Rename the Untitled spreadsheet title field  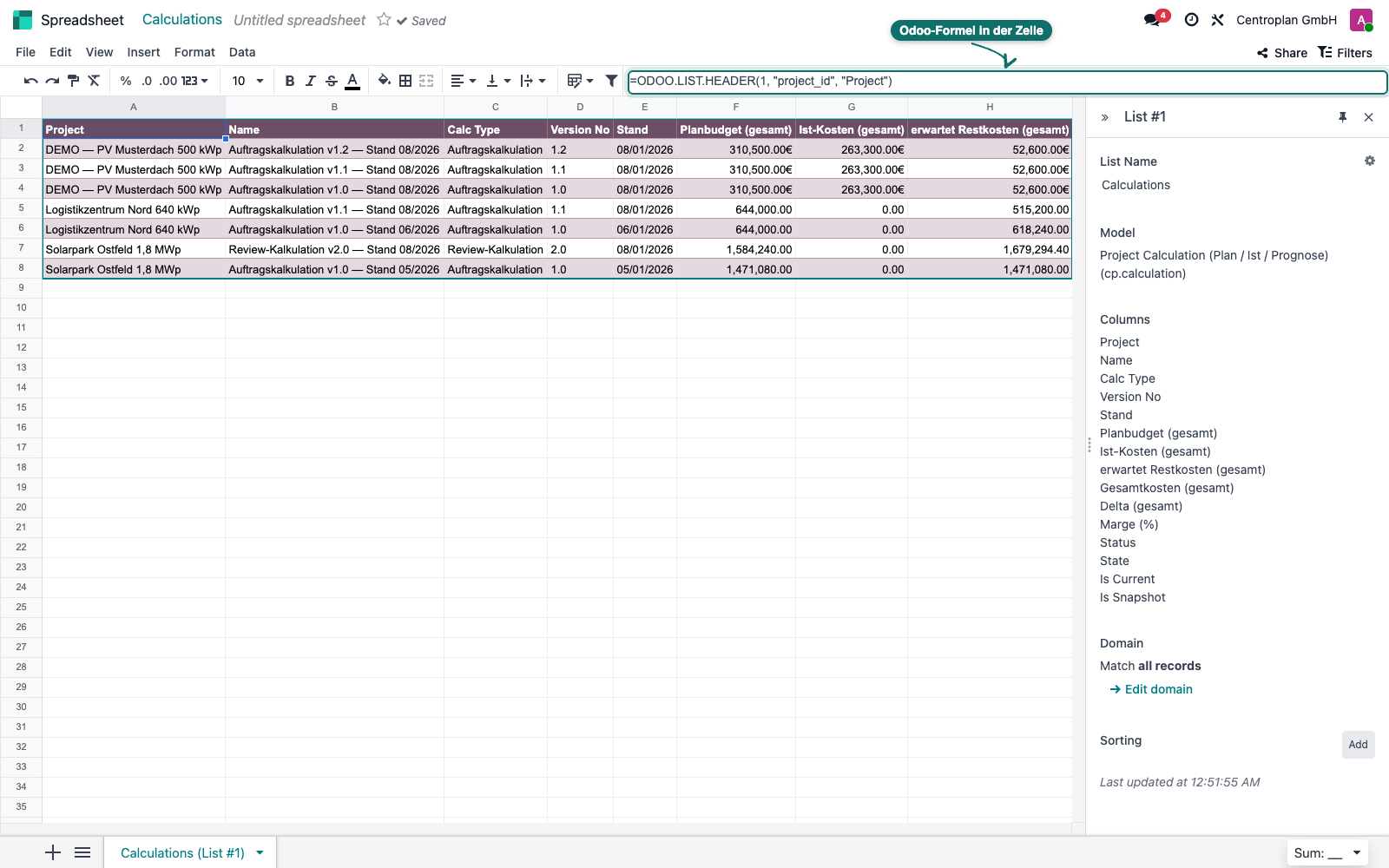click(300, 20)
